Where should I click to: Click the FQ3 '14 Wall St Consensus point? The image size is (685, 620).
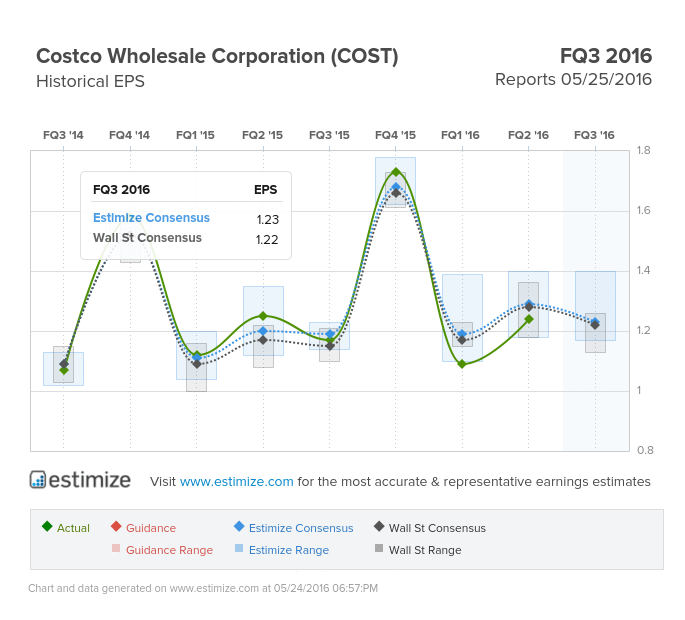[x=64, y=364]
